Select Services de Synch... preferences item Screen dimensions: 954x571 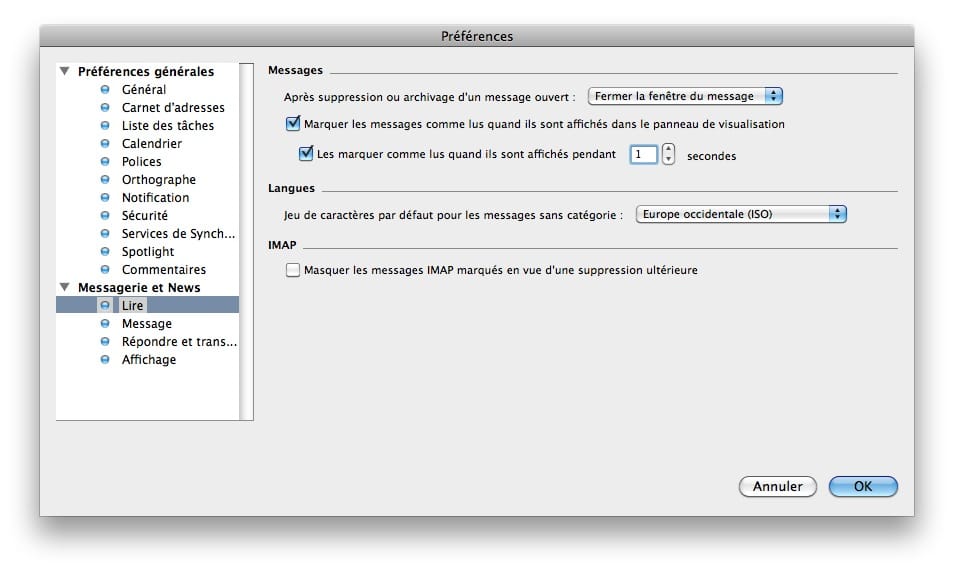pyautogui.click(x=178, y=233)
